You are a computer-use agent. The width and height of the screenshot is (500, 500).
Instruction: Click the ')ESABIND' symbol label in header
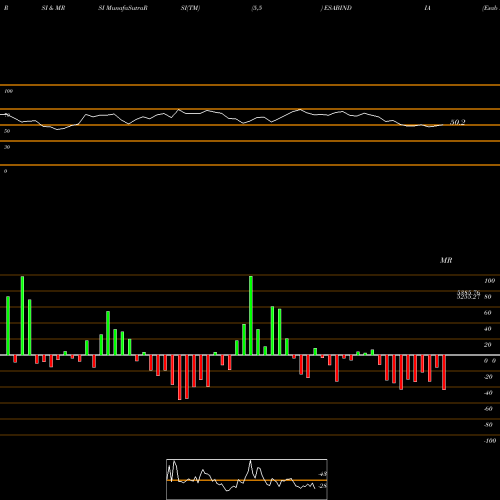coord(336,8)
